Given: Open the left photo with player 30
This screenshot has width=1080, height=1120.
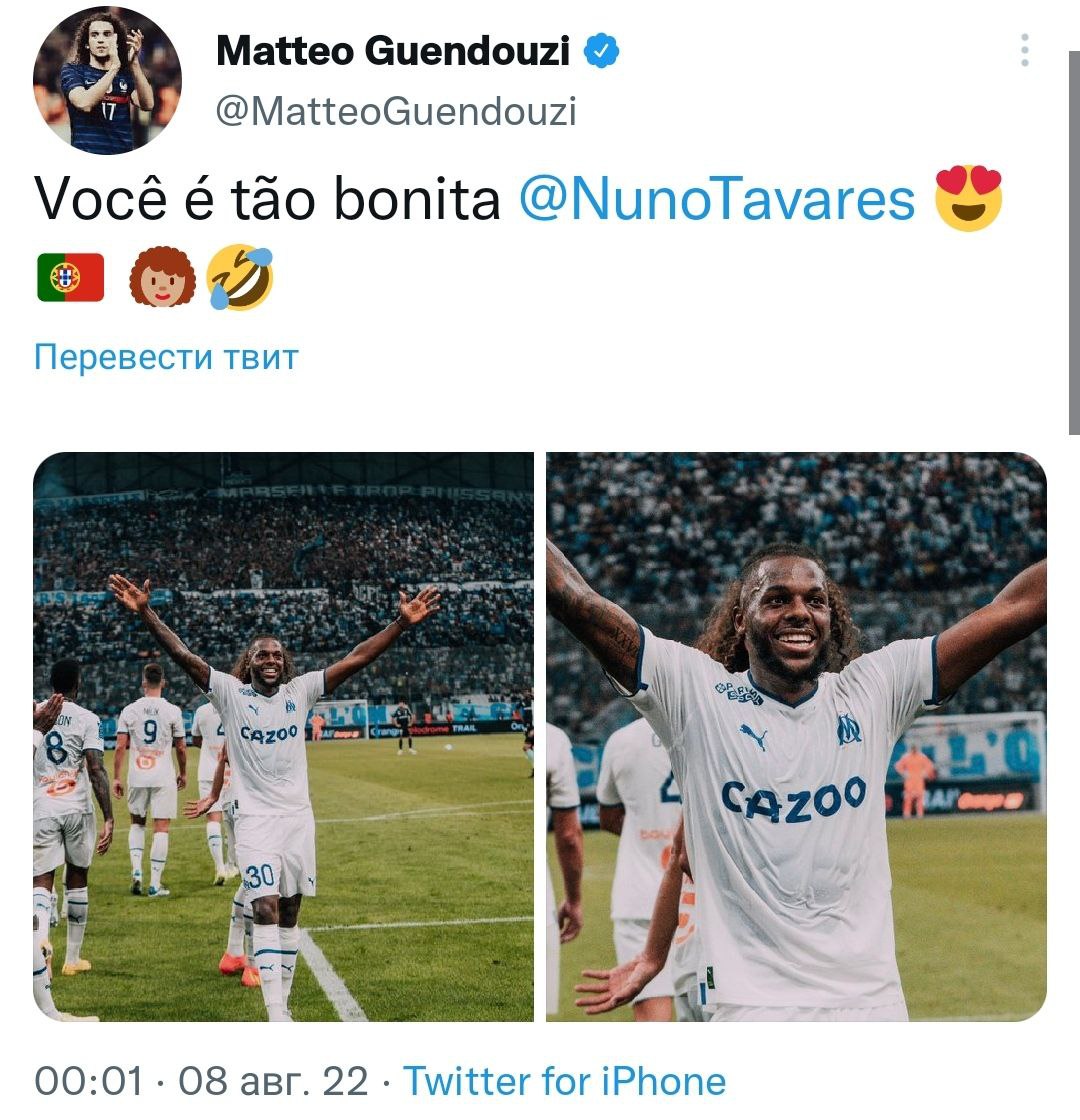Looking at the screenshot, I should (284, 736).
